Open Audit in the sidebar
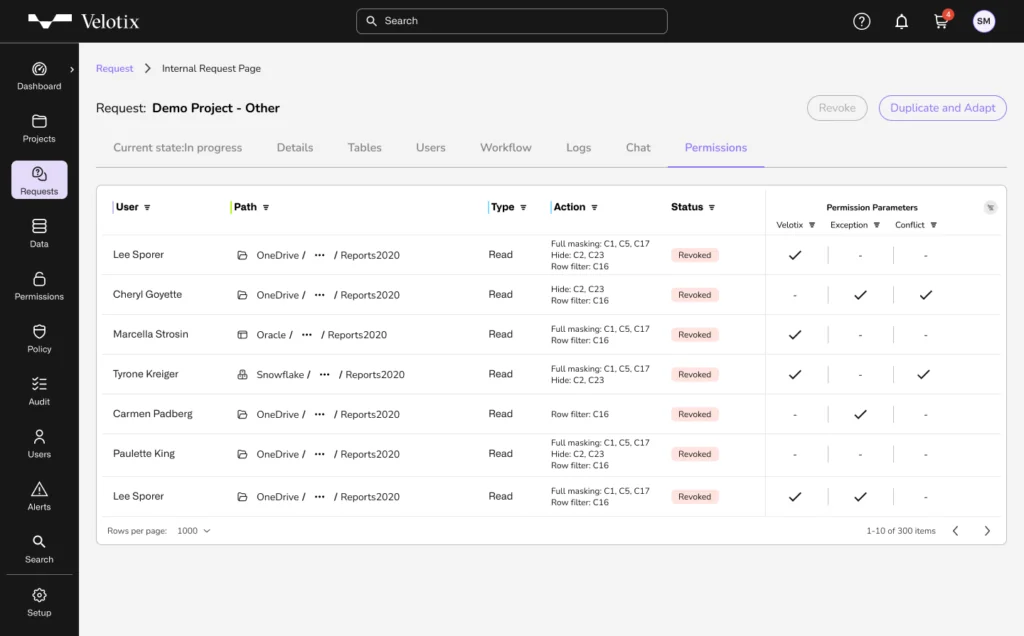1024x636 pixels. [x=39, y=391]
